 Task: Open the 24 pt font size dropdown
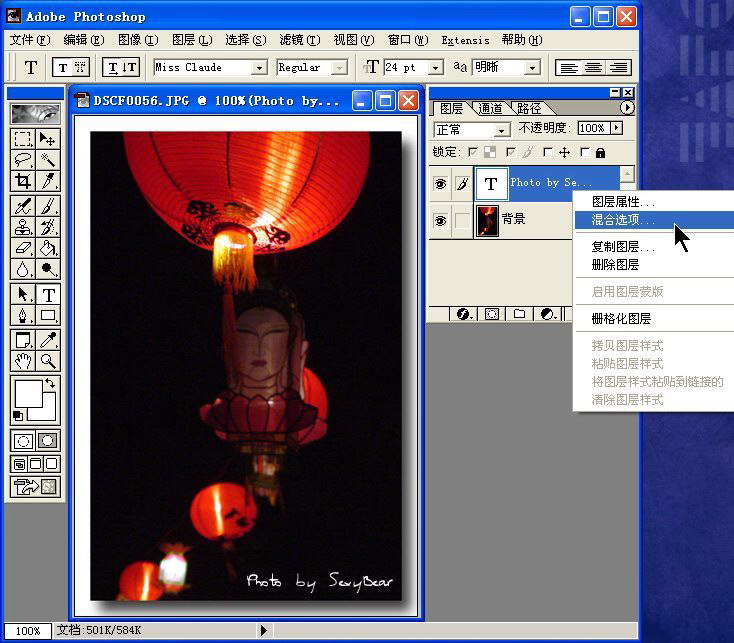436,68
